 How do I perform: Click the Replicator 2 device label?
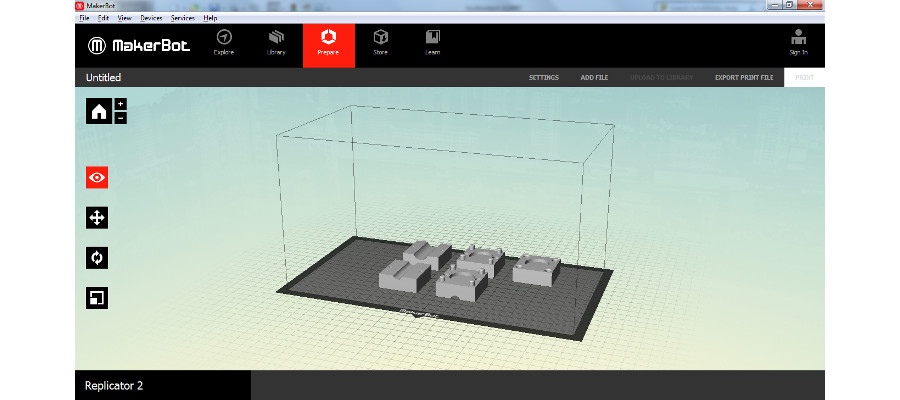[114, 386]
